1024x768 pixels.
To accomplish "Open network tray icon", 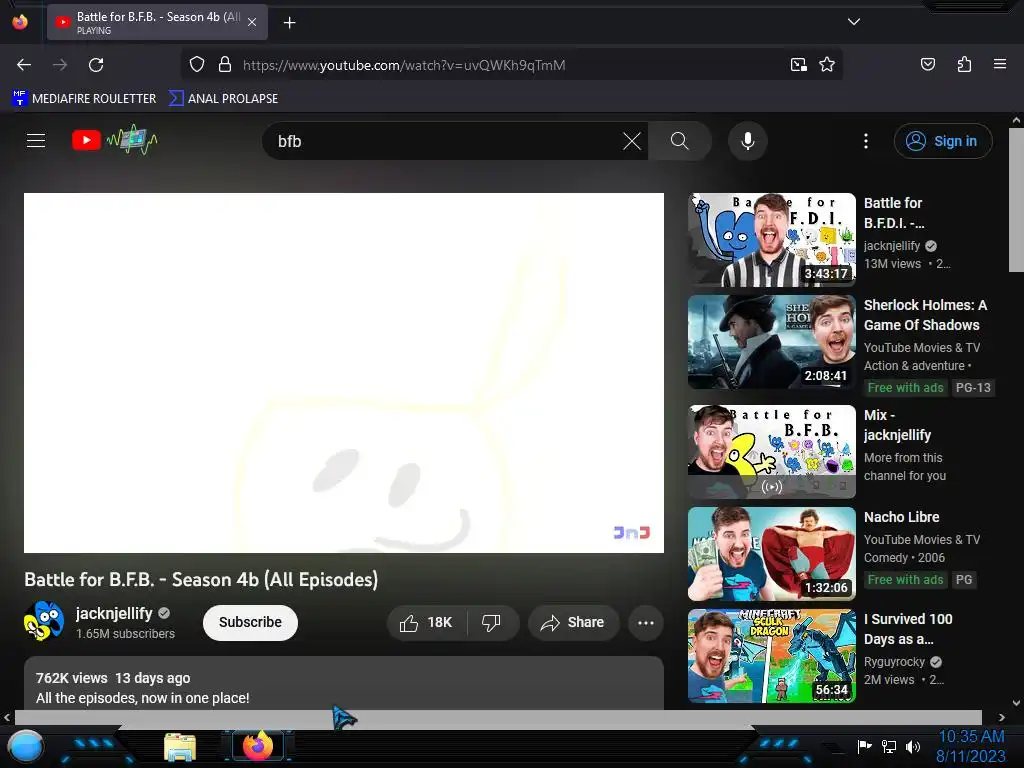I will click(889, 746).
